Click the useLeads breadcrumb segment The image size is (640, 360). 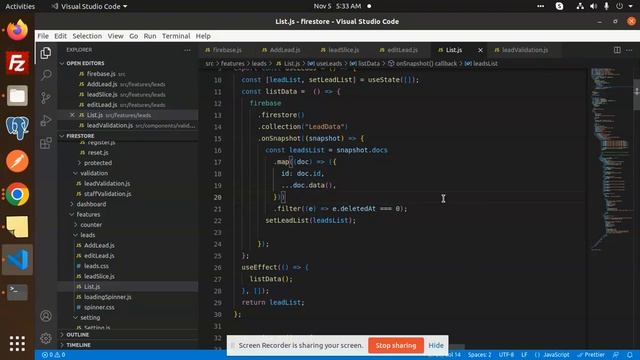point(325,64)
